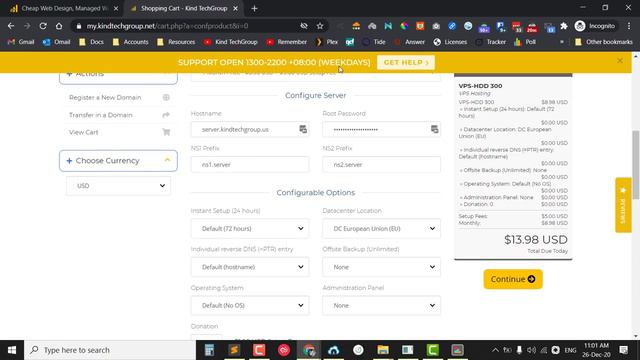Open the Individual reverse DNS dropdown

point(250,267)
